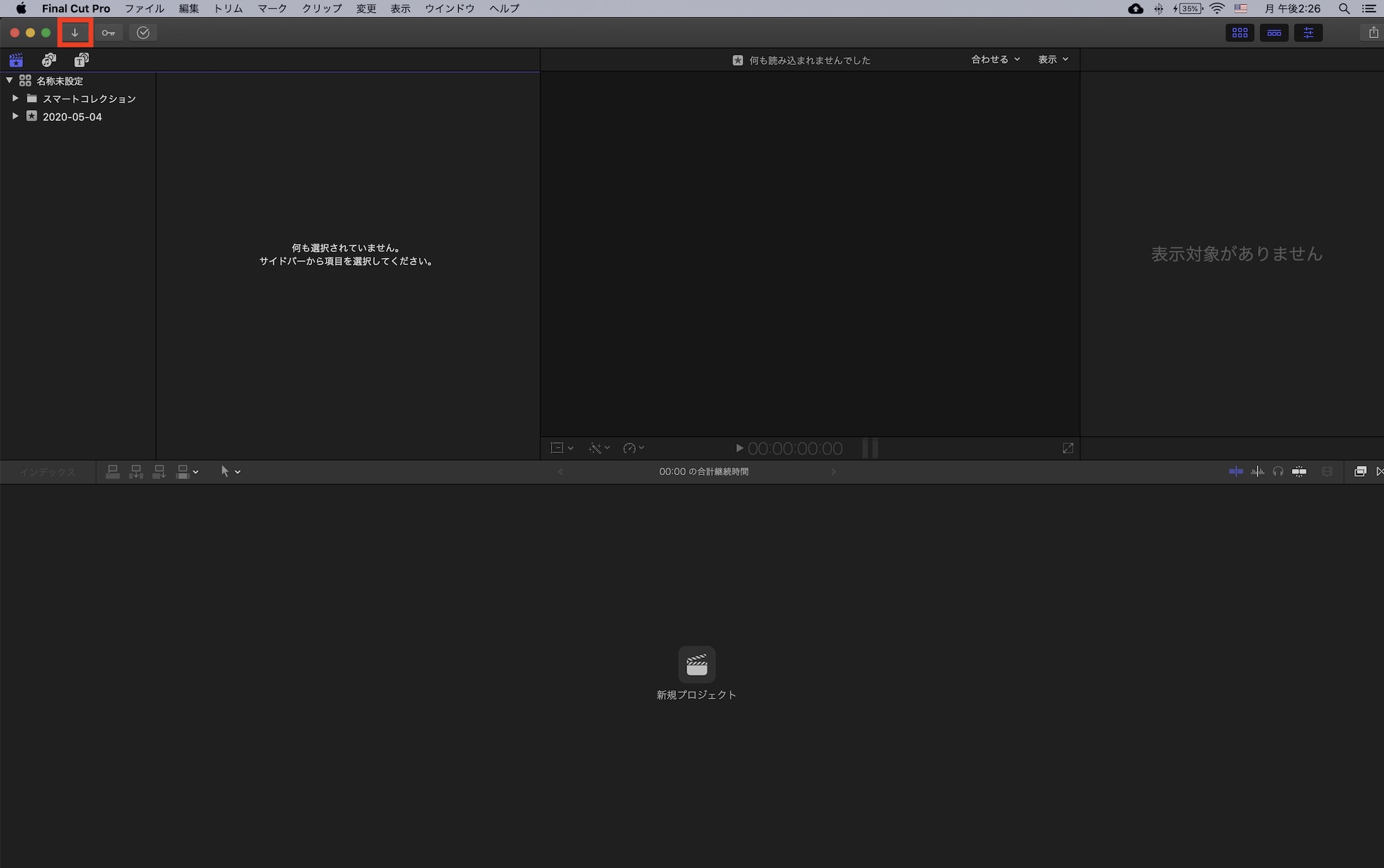Viewport: 1384px width, 868px height.
Task: Open the background tasks checkmark icon
Action: pyautogui.click(x=143, y=33)
